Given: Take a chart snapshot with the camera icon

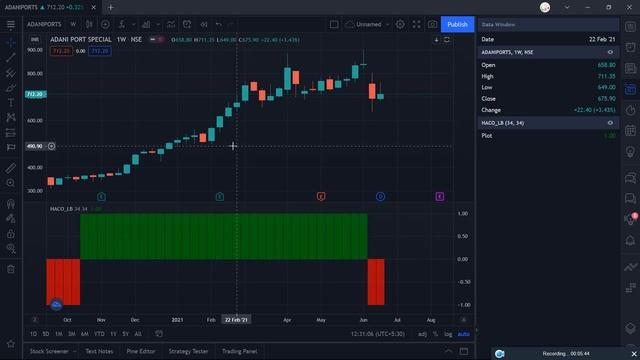Looking at the screenshot, I should tap(432, 24).
